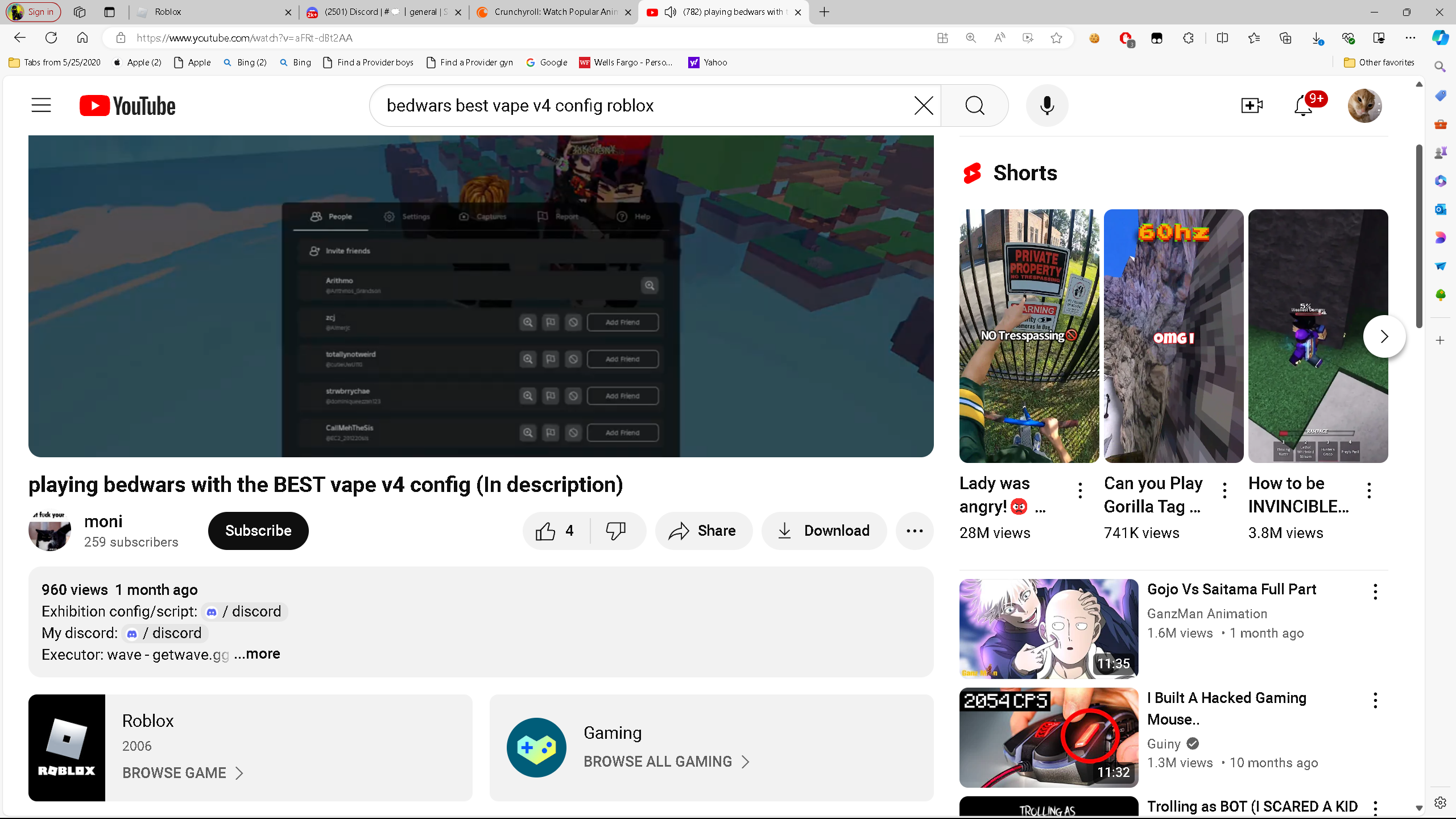Download the video

click(x=824, y=531)
